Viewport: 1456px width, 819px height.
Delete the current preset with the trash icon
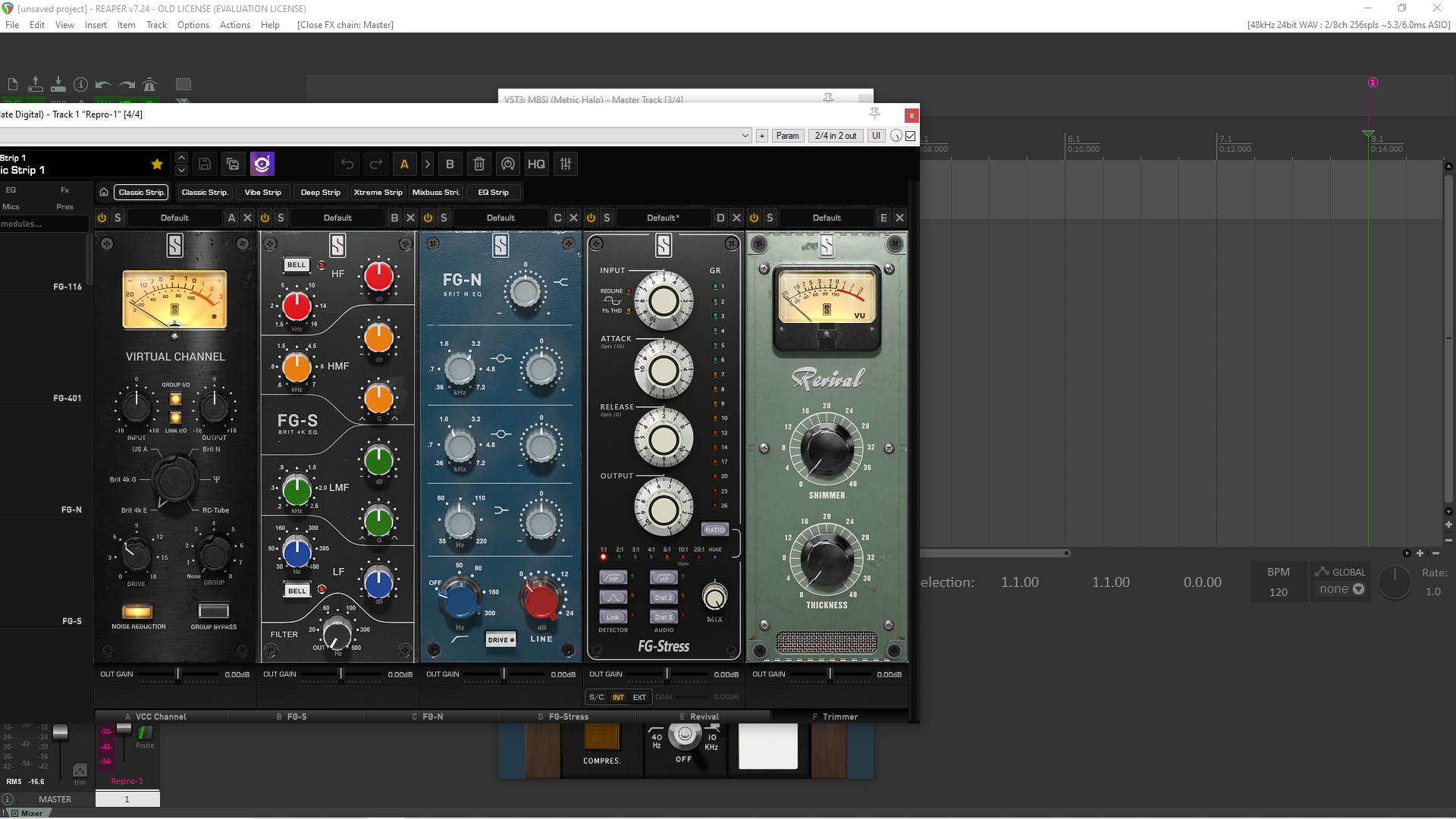(479, 164)
